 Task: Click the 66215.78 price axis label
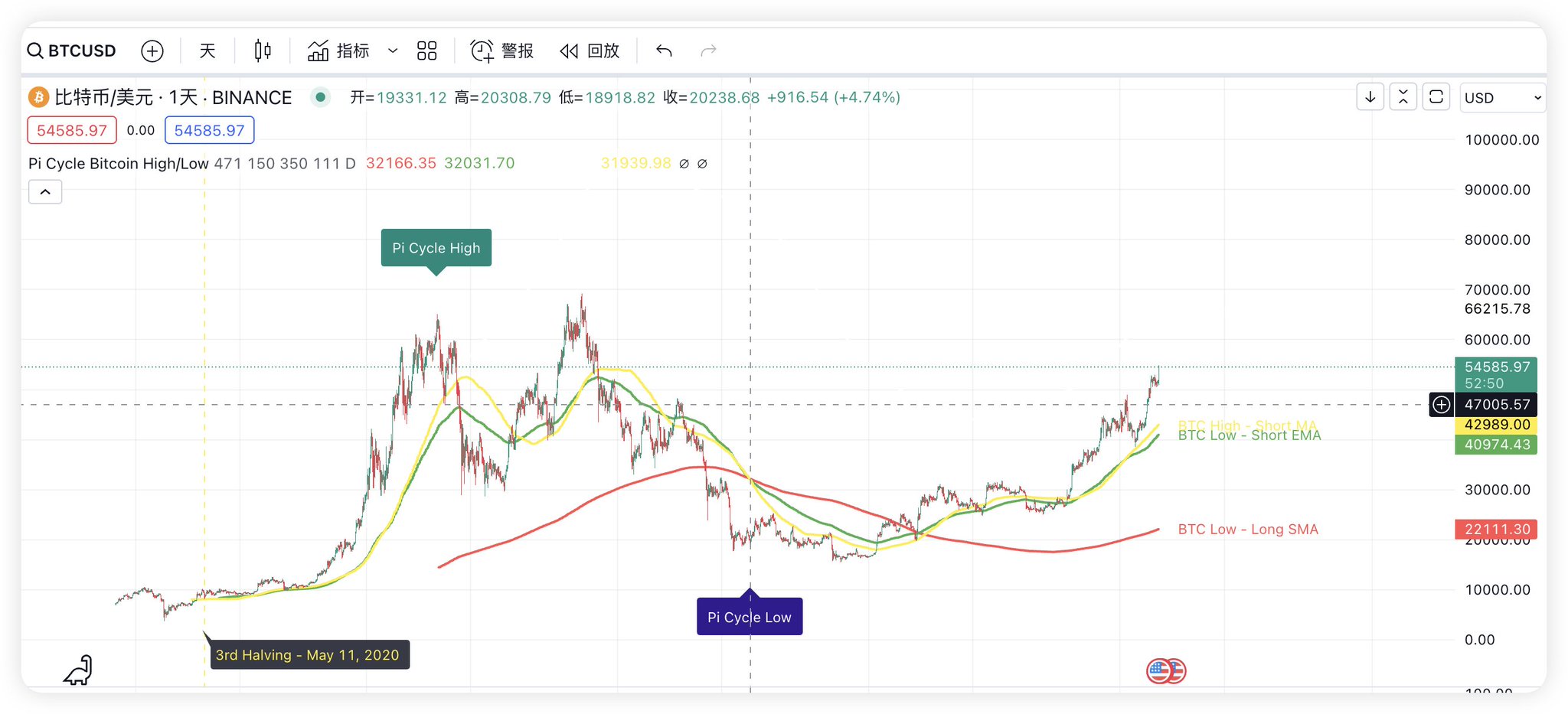click(x=1498, y=308)
